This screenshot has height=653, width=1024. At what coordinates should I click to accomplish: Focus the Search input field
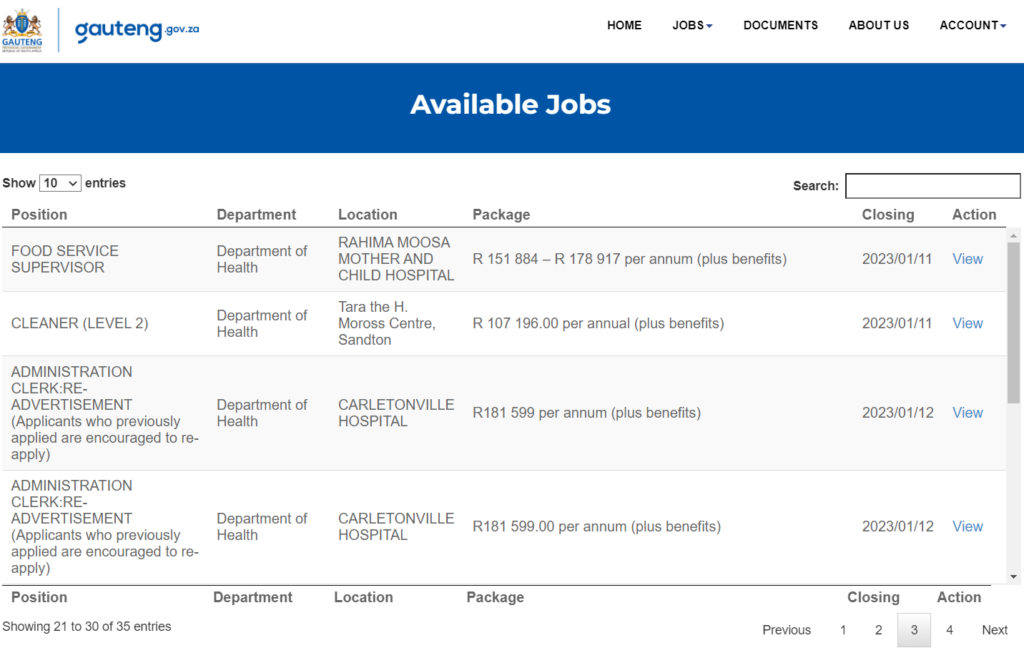932,186
